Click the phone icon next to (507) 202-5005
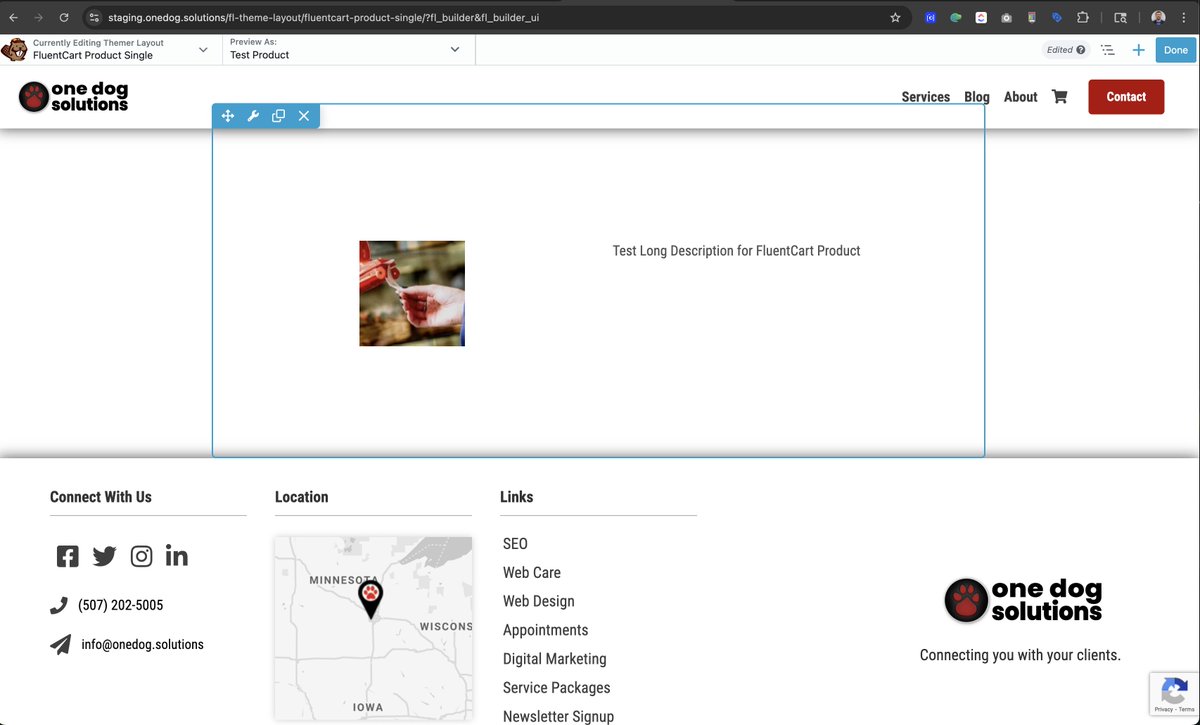The height and width of the screenshot is (725, 1200). (x=59, y=605)
